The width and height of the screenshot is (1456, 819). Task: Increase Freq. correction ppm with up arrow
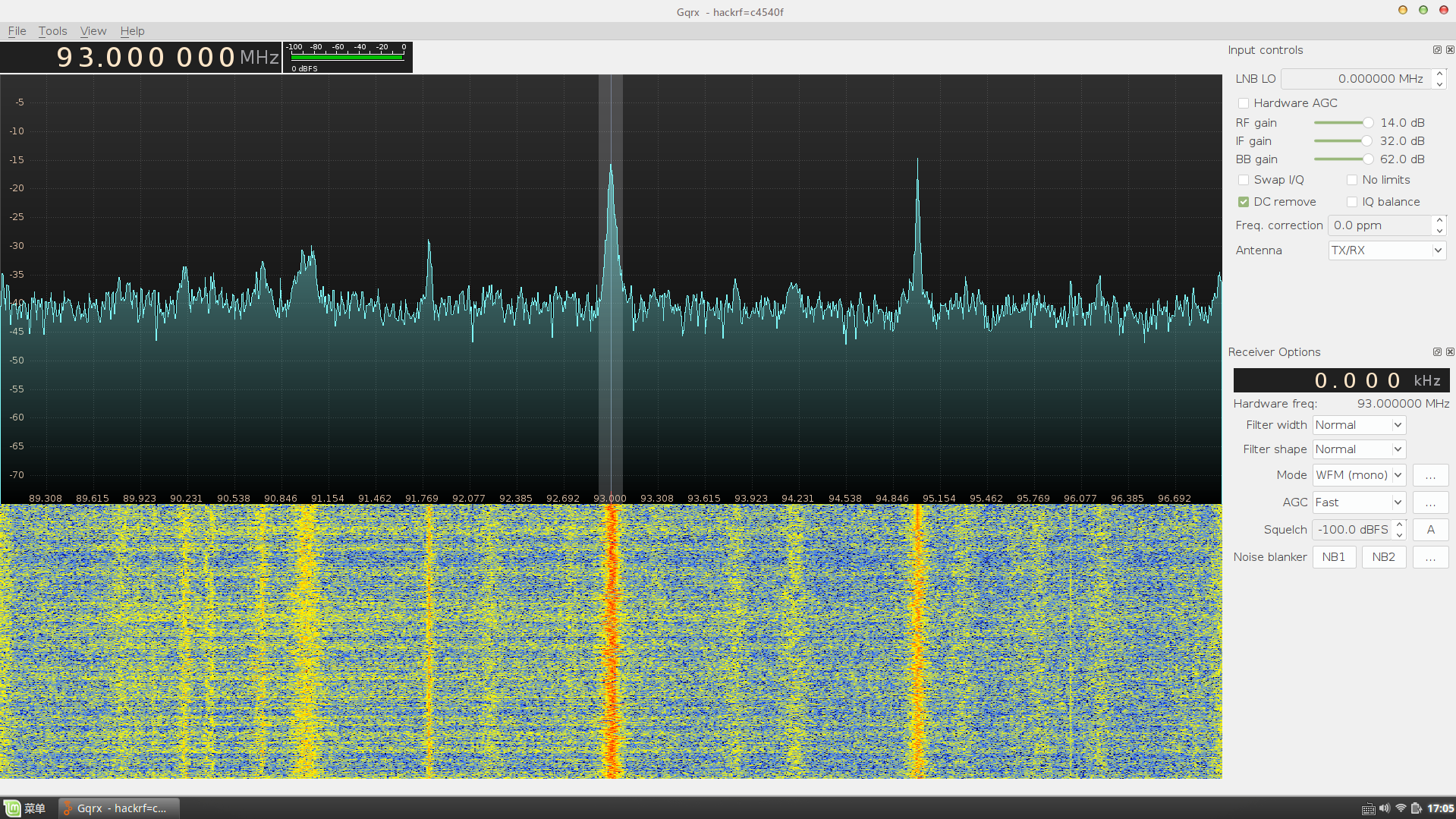(1439, 220)
